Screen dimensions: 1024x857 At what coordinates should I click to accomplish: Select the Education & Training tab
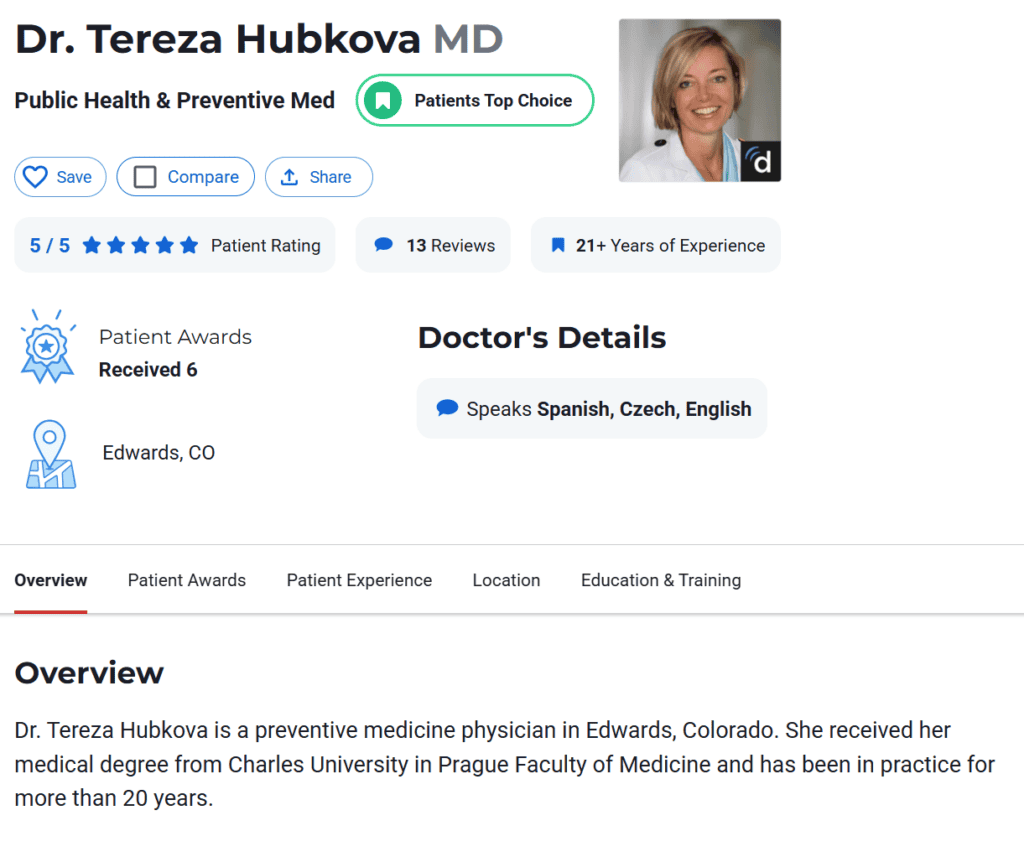tap(661, 580)
